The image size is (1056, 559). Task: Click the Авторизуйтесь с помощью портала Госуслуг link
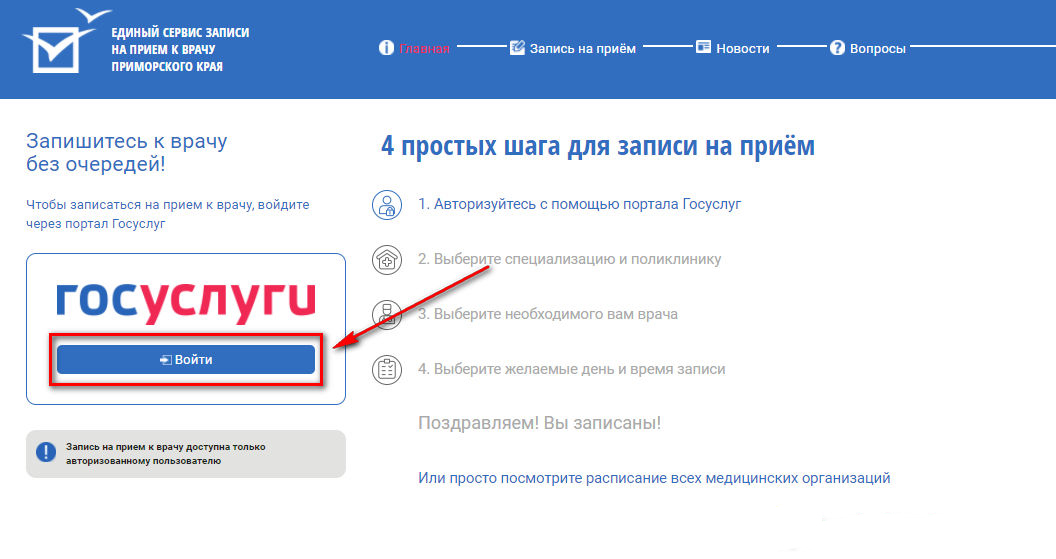(579, 204)
